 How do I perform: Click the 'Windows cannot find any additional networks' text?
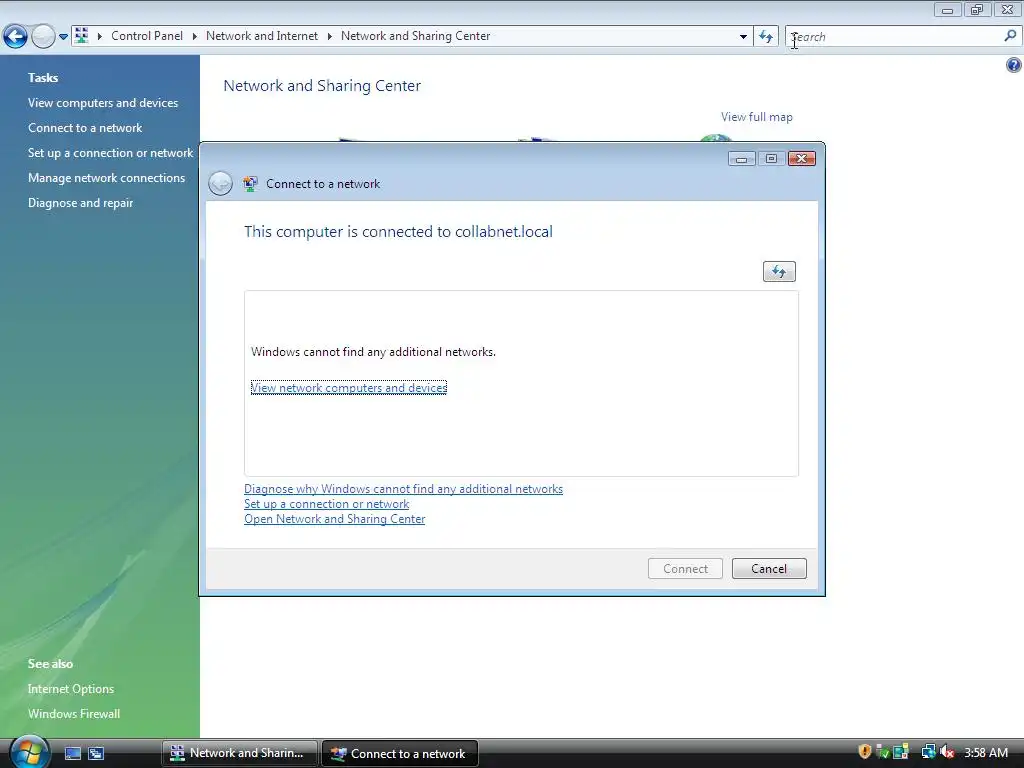point(373,352)
